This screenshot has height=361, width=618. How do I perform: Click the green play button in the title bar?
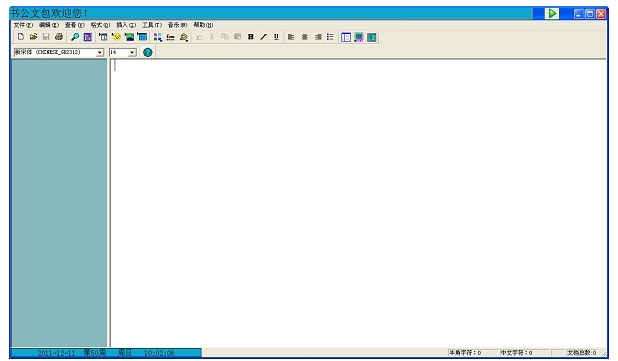coord(552,14)
